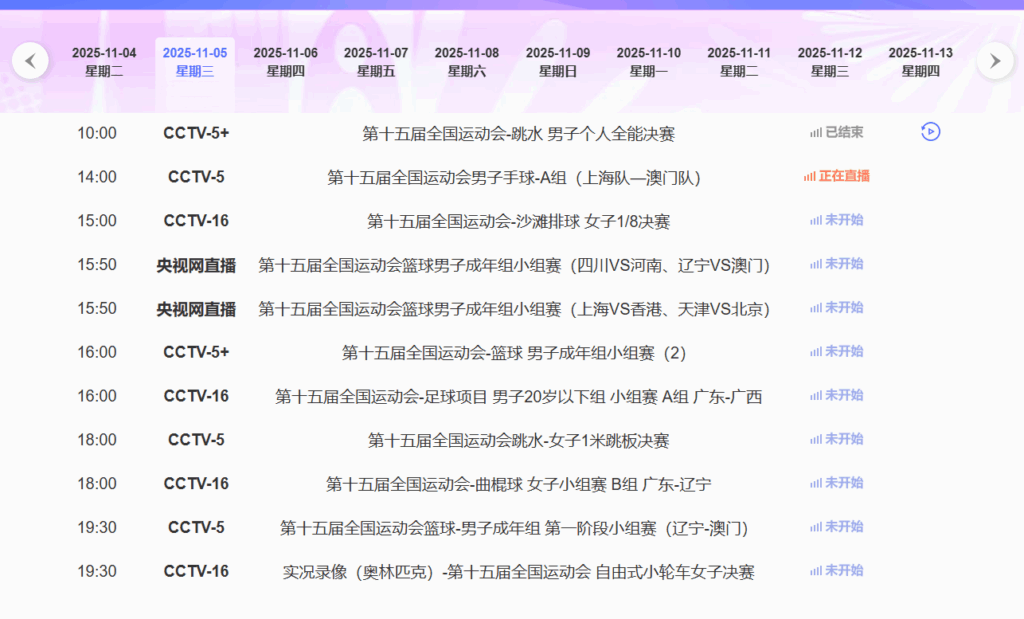The width and height of the screenshot is (1024, 619).
Task: Click the next dates right arrow
Action: point(994,61)
